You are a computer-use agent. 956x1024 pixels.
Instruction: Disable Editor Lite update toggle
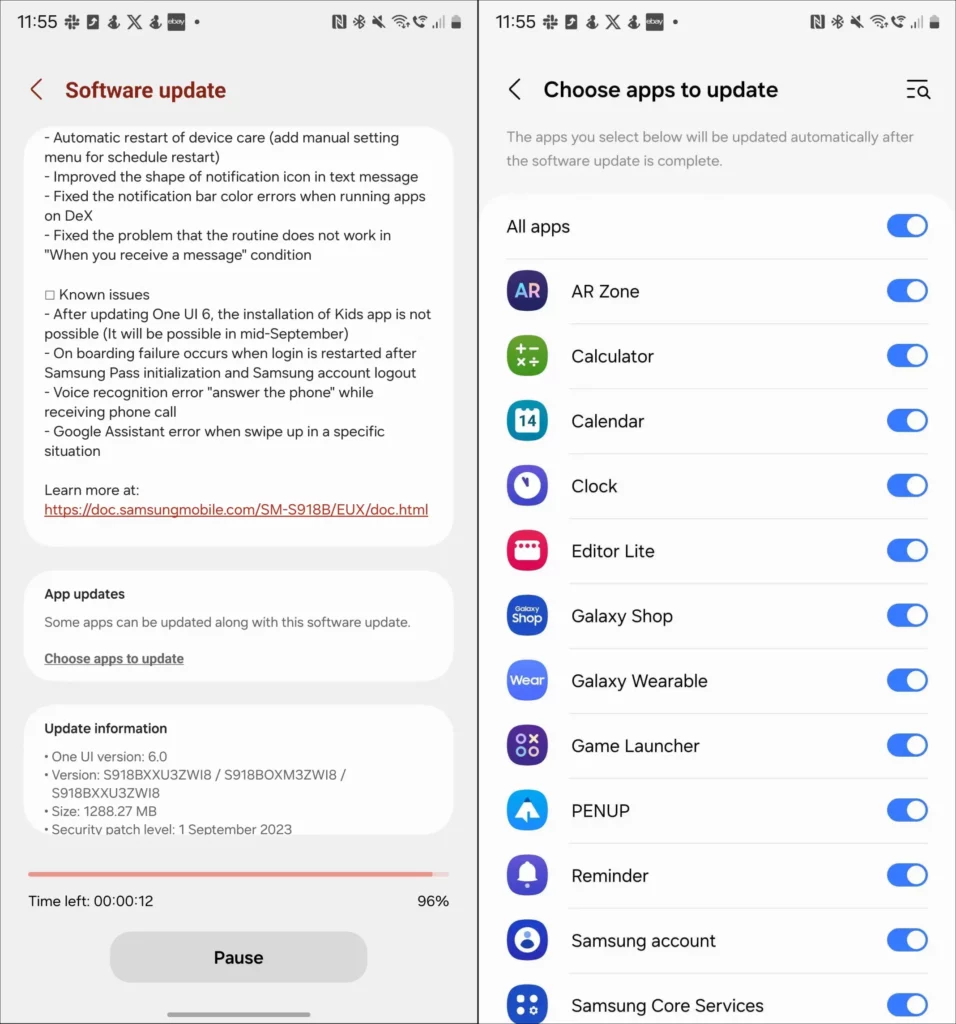click(907, 551)
